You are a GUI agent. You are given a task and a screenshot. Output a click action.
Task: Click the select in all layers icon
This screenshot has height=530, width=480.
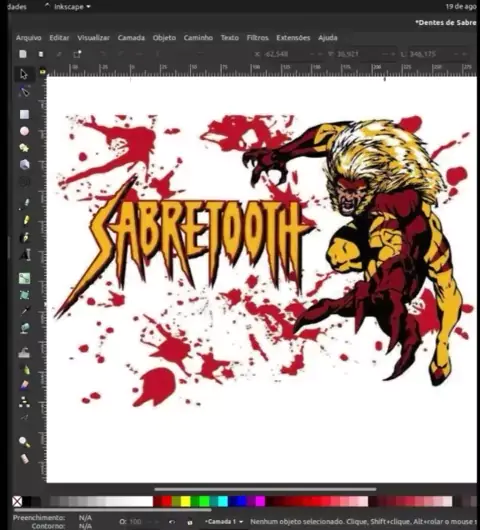41,54
